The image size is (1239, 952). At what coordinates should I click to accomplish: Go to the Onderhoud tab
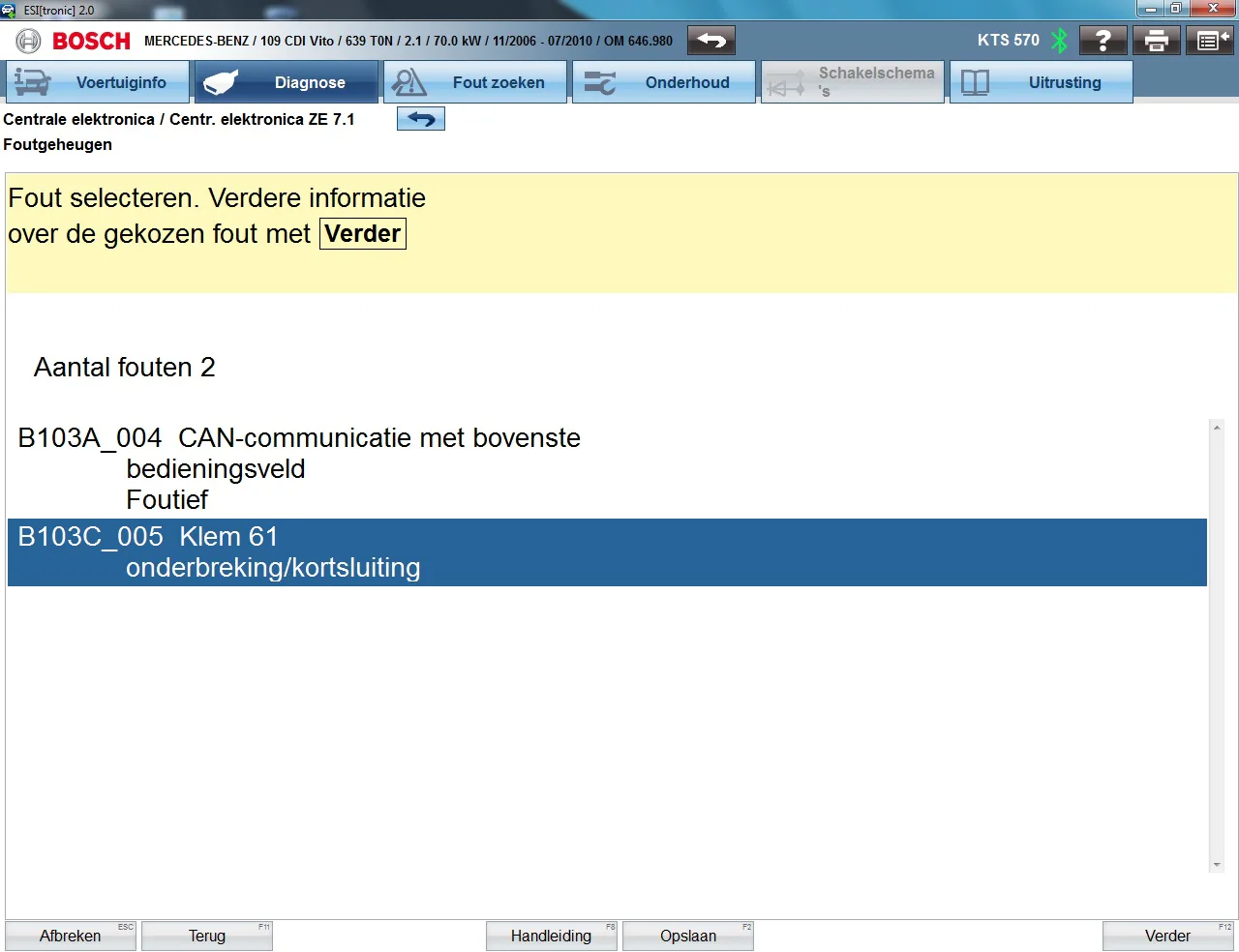(x=664, y=82)
